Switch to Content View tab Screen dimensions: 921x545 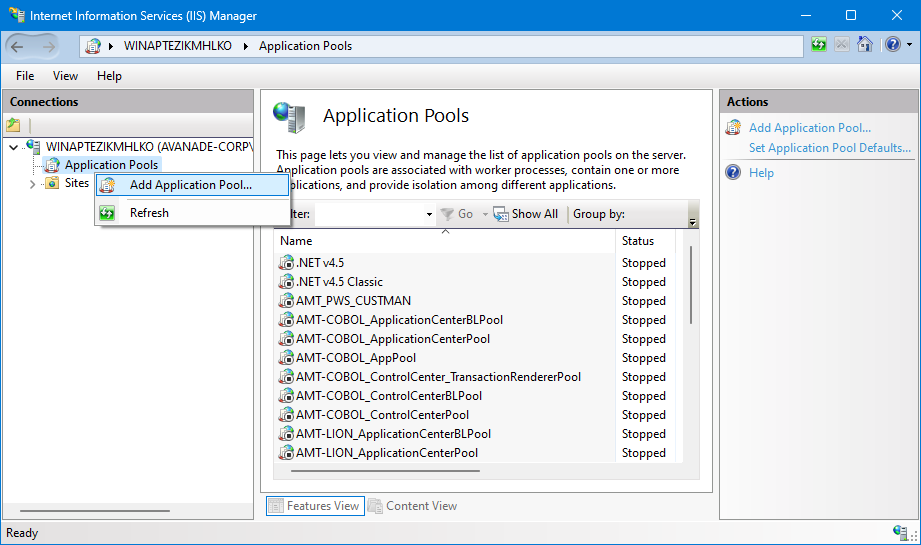coord(413,506)
